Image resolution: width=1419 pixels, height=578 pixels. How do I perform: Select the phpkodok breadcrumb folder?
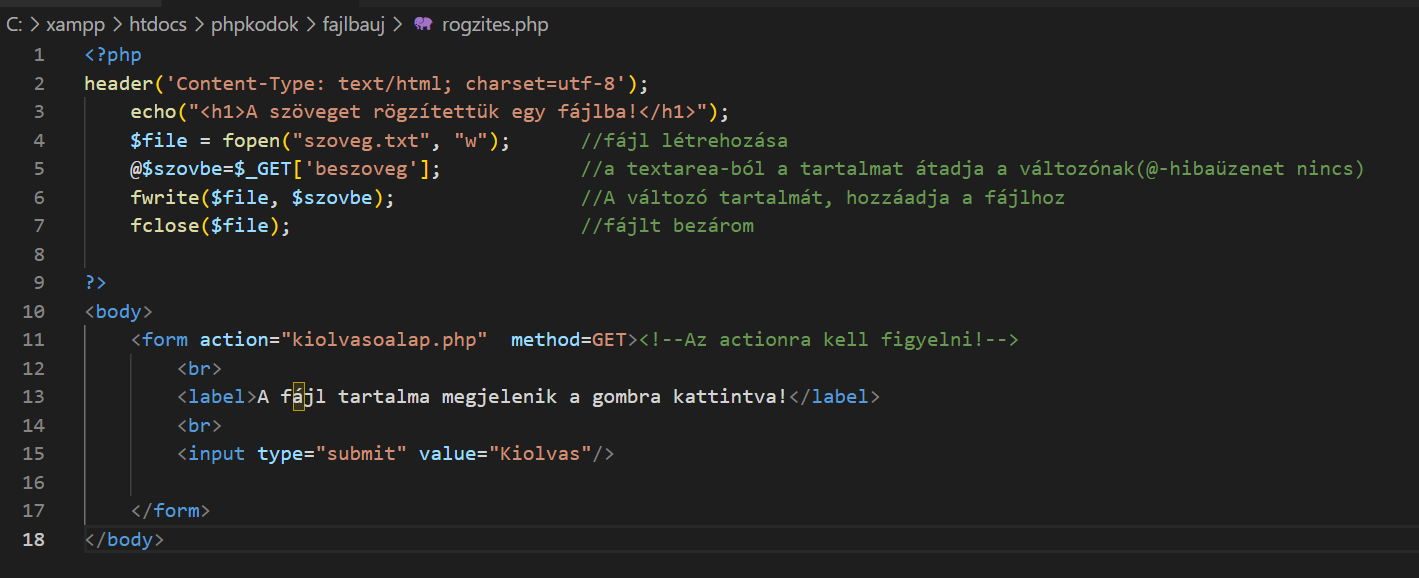coord(254,25)
